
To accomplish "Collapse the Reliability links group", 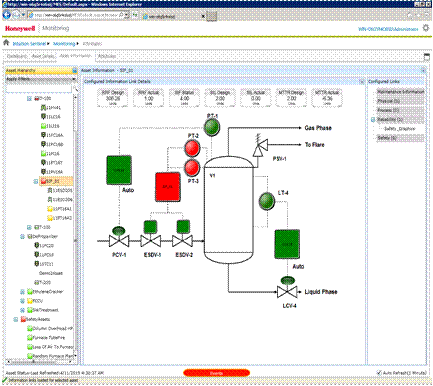I will click(373, 119).
